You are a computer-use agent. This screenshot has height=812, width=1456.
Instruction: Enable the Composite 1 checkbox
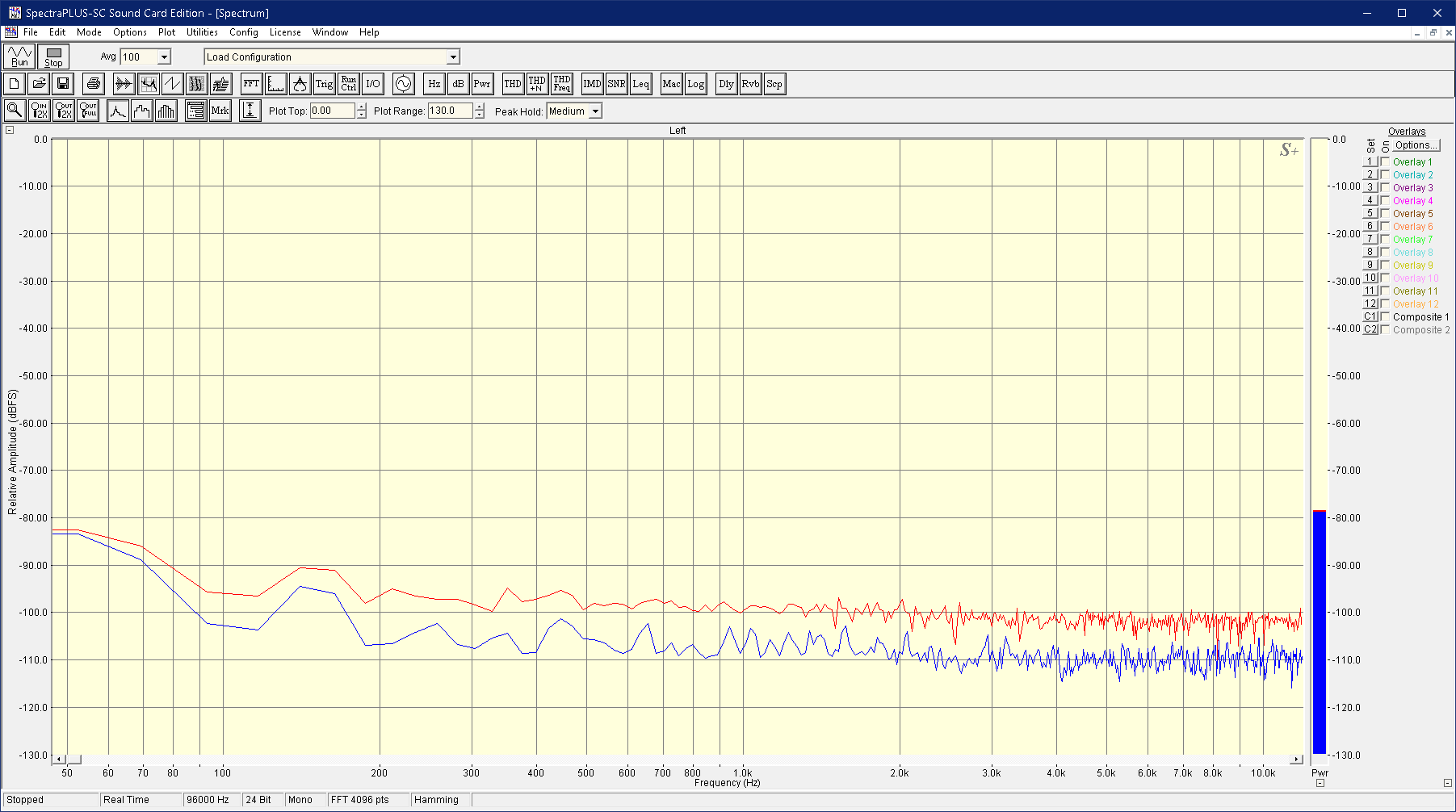click(1385, 317)
